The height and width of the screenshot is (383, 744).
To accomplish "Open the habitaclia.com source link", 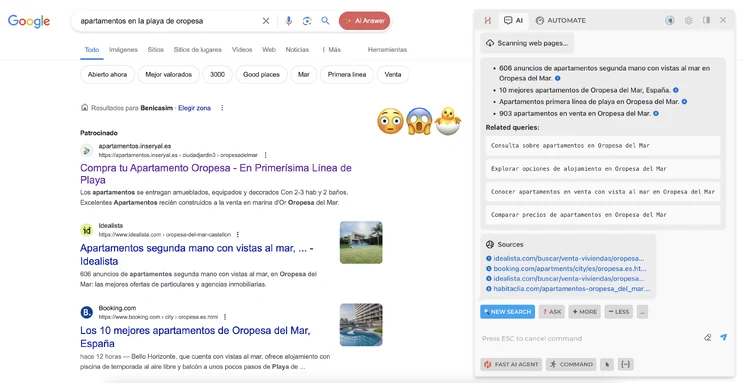I will [x=572, y=289].
